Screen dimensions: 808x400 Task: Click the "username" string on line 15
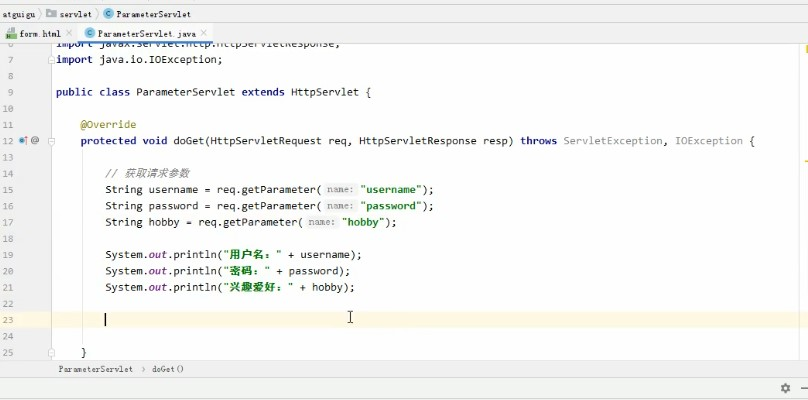point(391,190)
